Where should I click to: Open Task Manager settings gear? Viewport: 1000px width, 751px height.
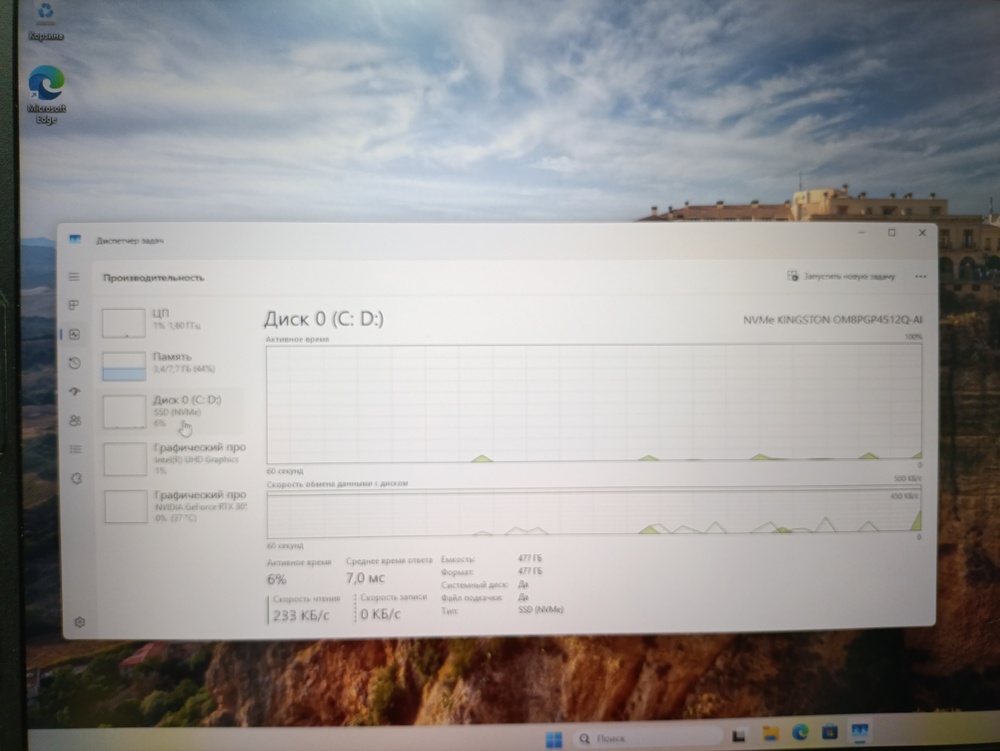pos(80,622)
